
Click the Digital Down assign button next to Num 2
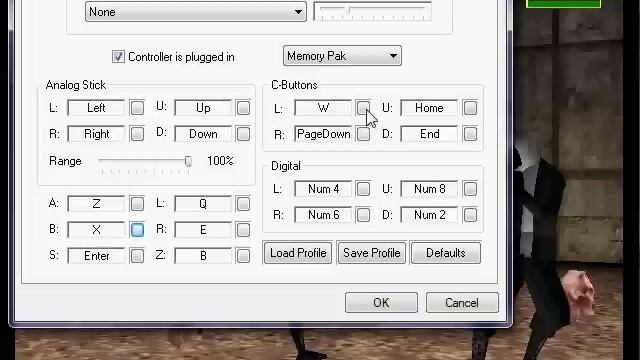point(470,215)
